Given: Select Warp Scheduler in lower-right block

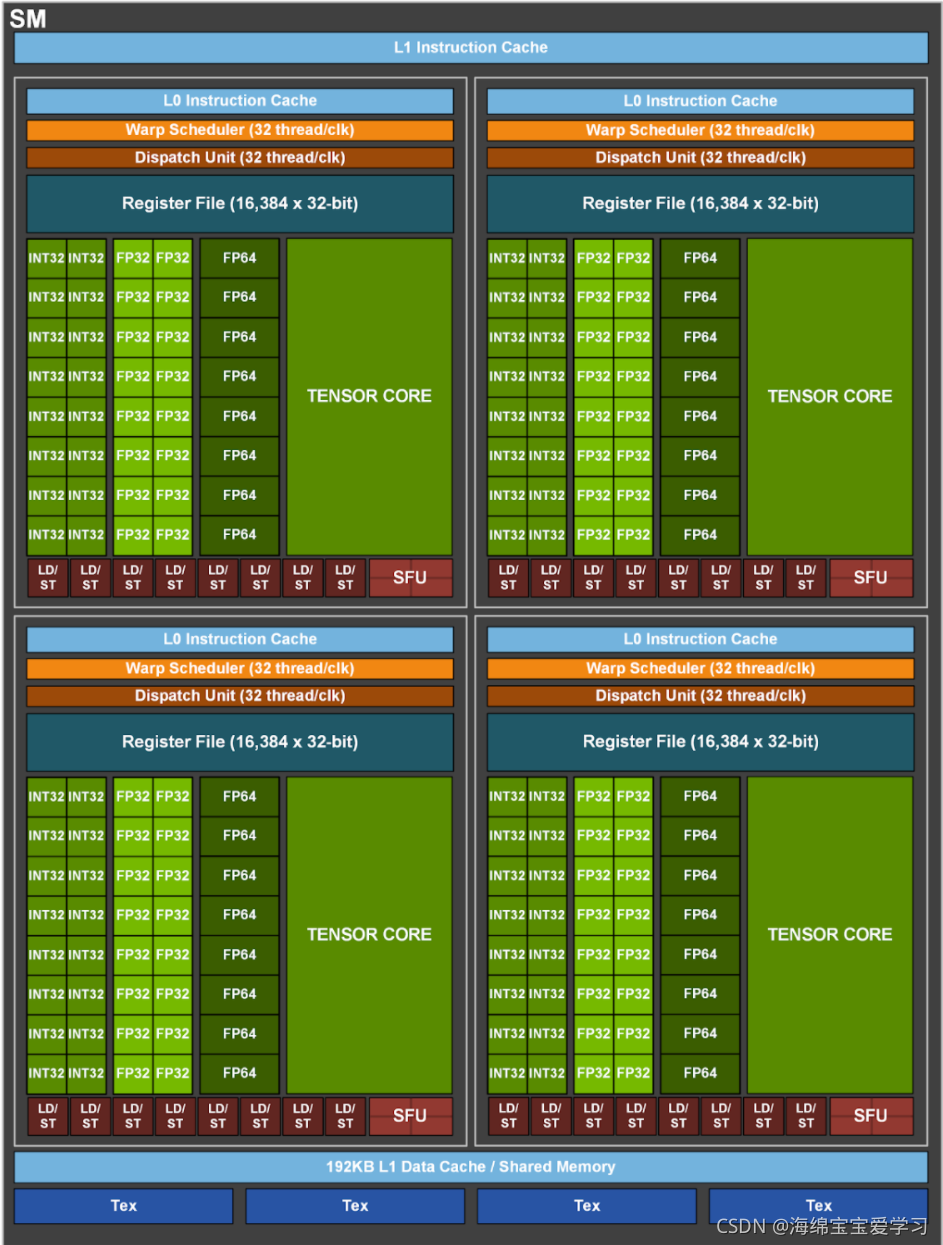Looking at the screenshot, I should (x=700, y=668).
